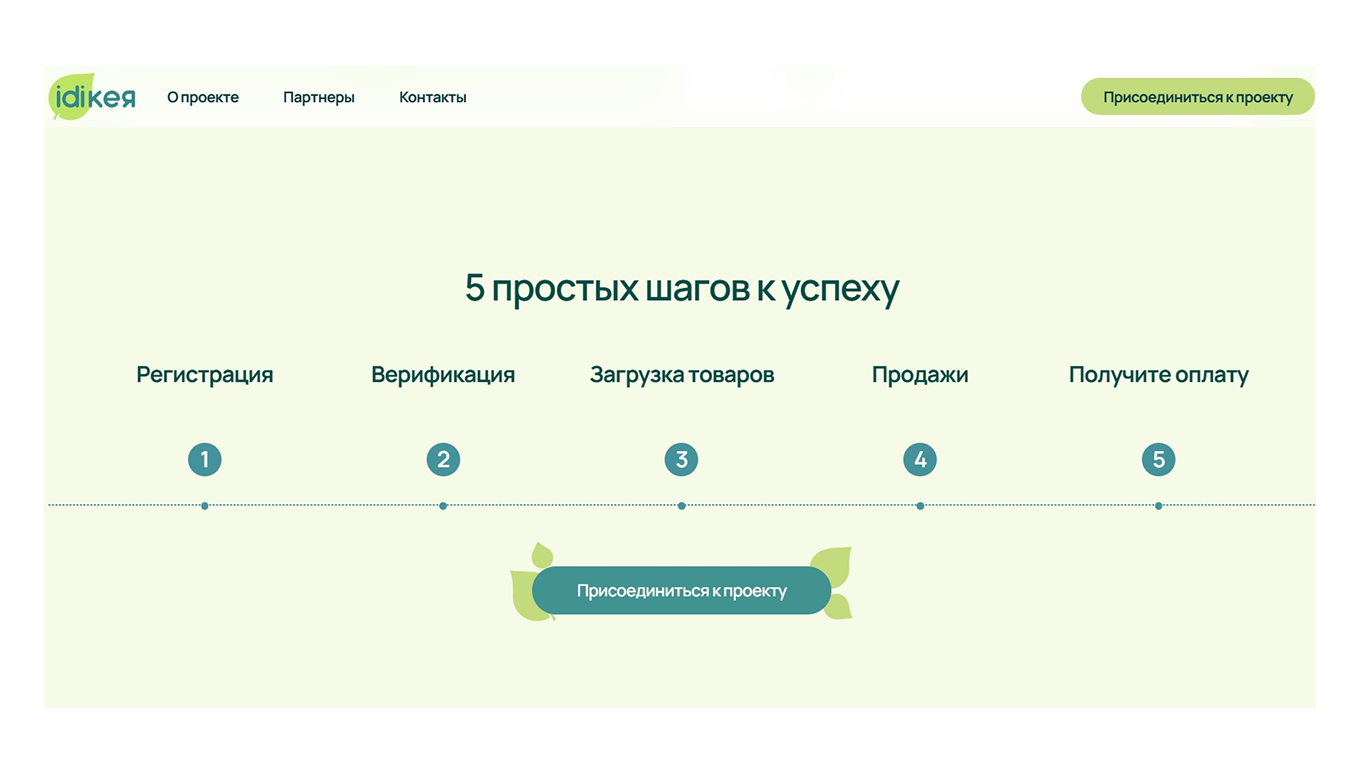Open the Партнеры menu item
The height and width of the screenshot is (778, 1360).
pos(319,97)
